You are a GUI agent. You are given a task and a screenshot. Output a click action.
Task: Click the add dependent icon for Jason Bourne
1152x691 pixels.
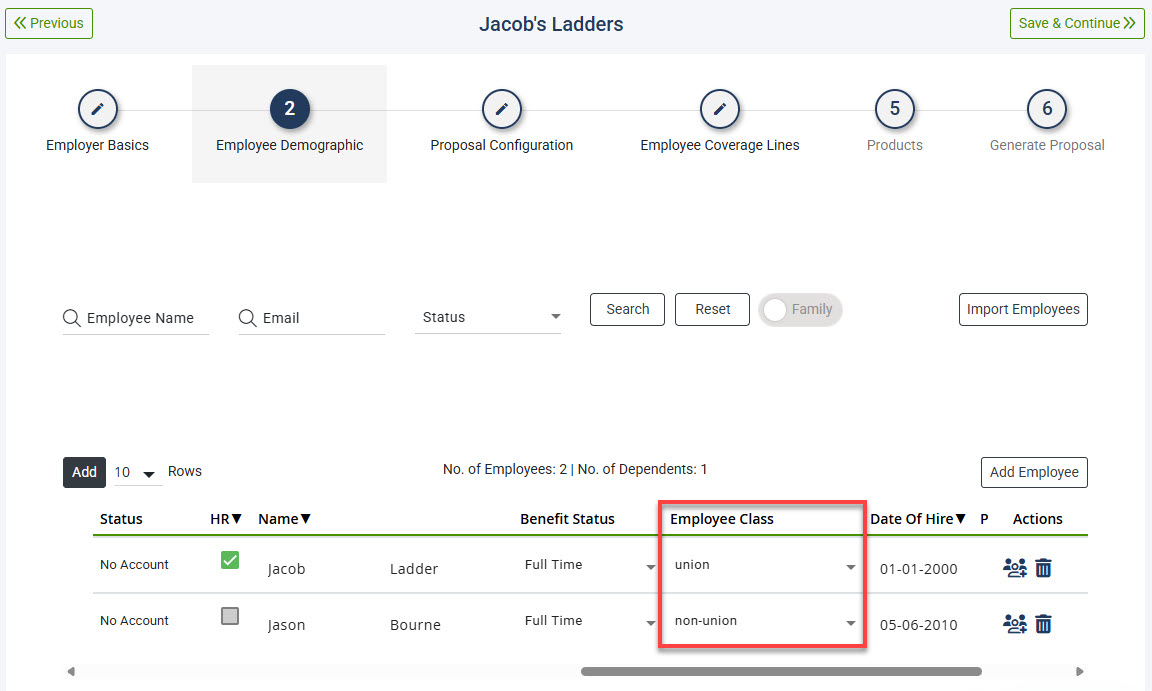(x=1014, y=623)
